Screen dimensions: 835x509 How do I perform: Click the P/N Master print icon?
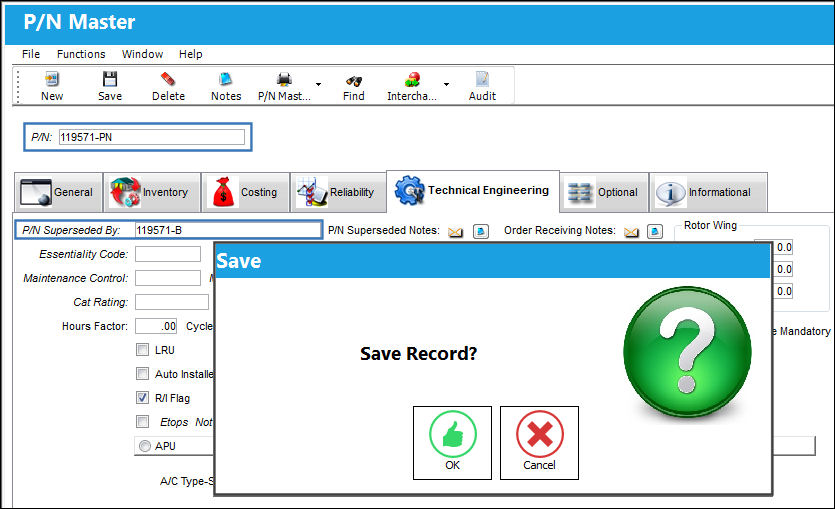pos(284,79)
